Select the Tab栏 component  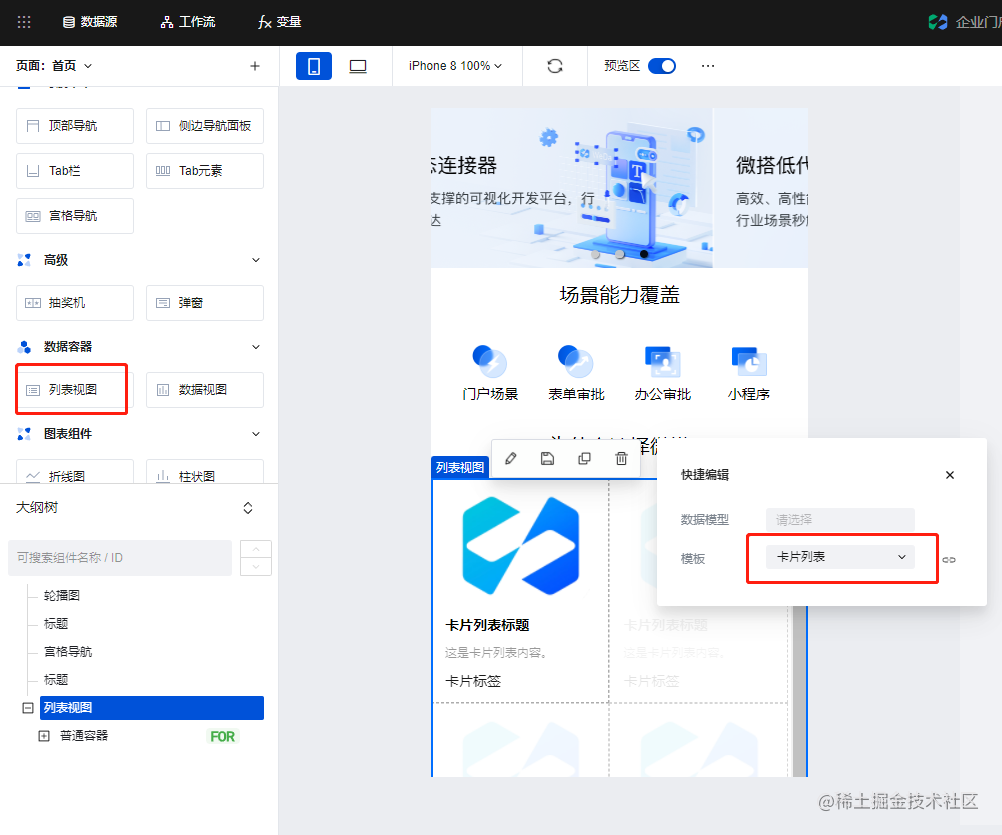75,171
